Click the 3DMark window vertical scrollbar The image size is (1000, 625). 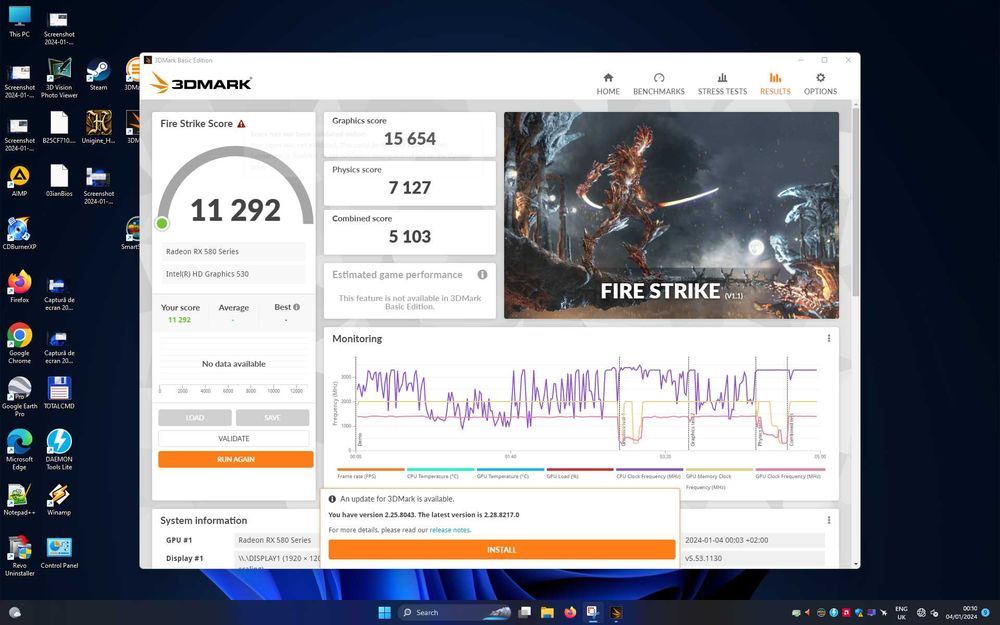(x=855, y=201)
